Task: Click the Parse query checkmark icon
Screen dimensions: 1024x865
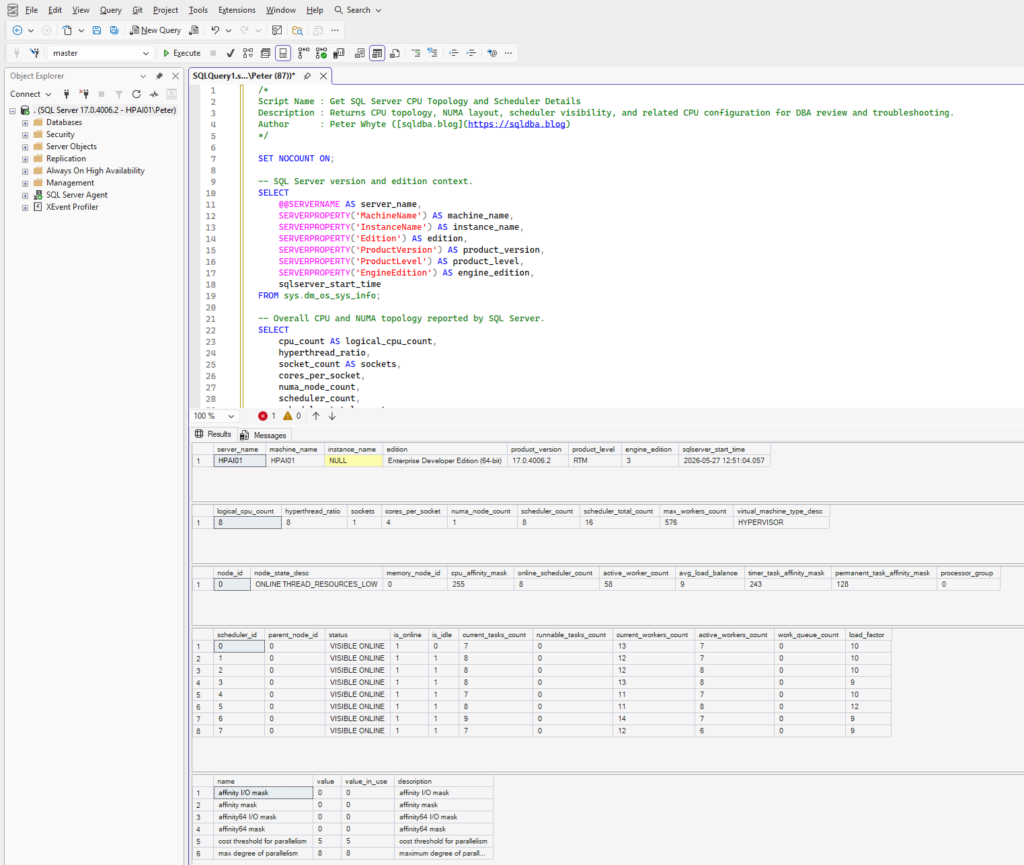Action: coord(230,53)
